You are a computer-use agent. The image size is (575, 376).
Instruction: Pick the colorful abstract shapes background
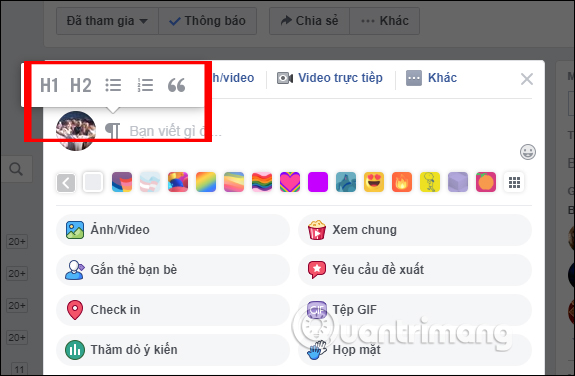pyautogui.click(x=178, y=182)
